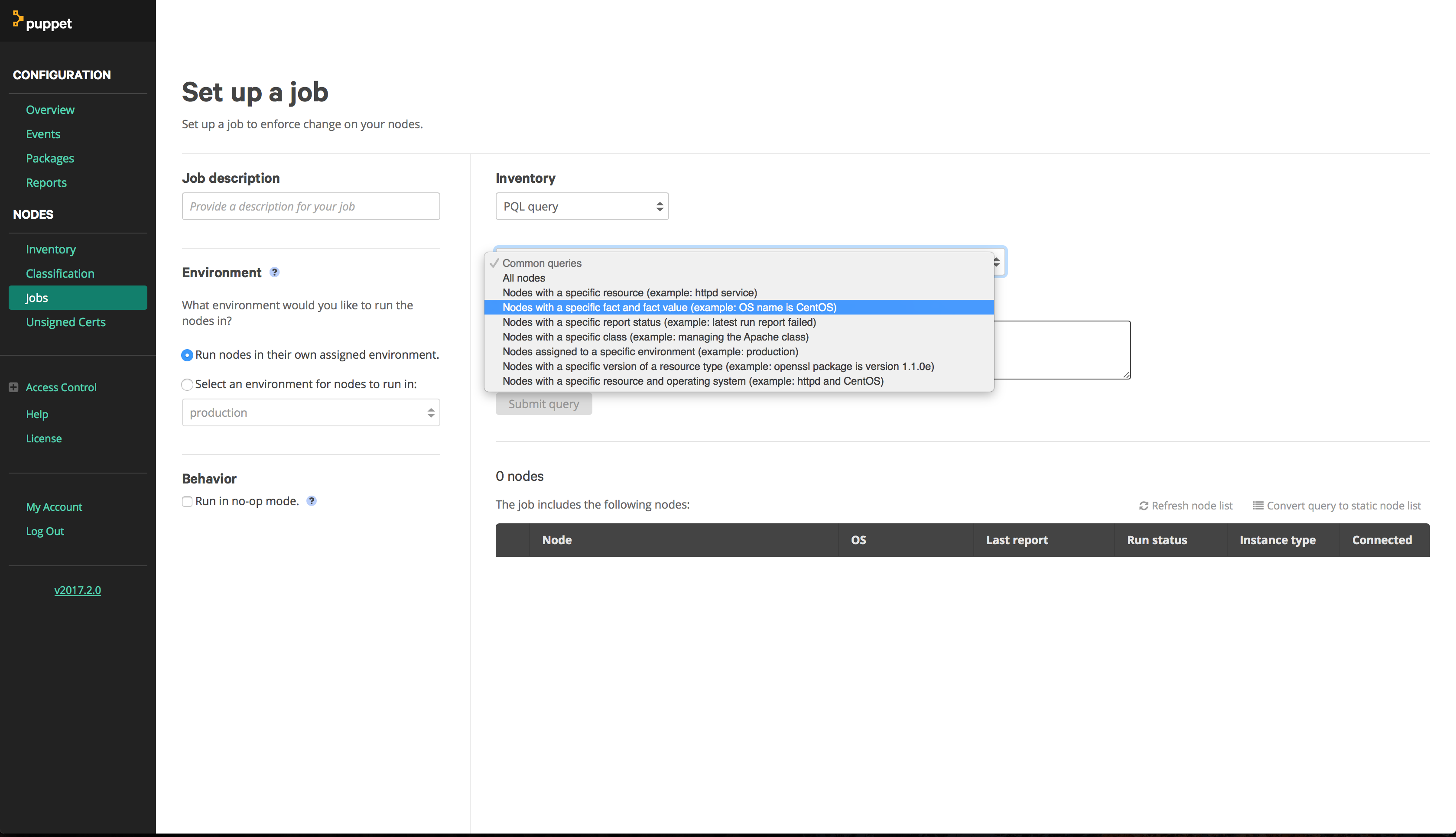1456x837 pixels.
Task: Enable run in no-op mode checkbox
Action: 187,501
